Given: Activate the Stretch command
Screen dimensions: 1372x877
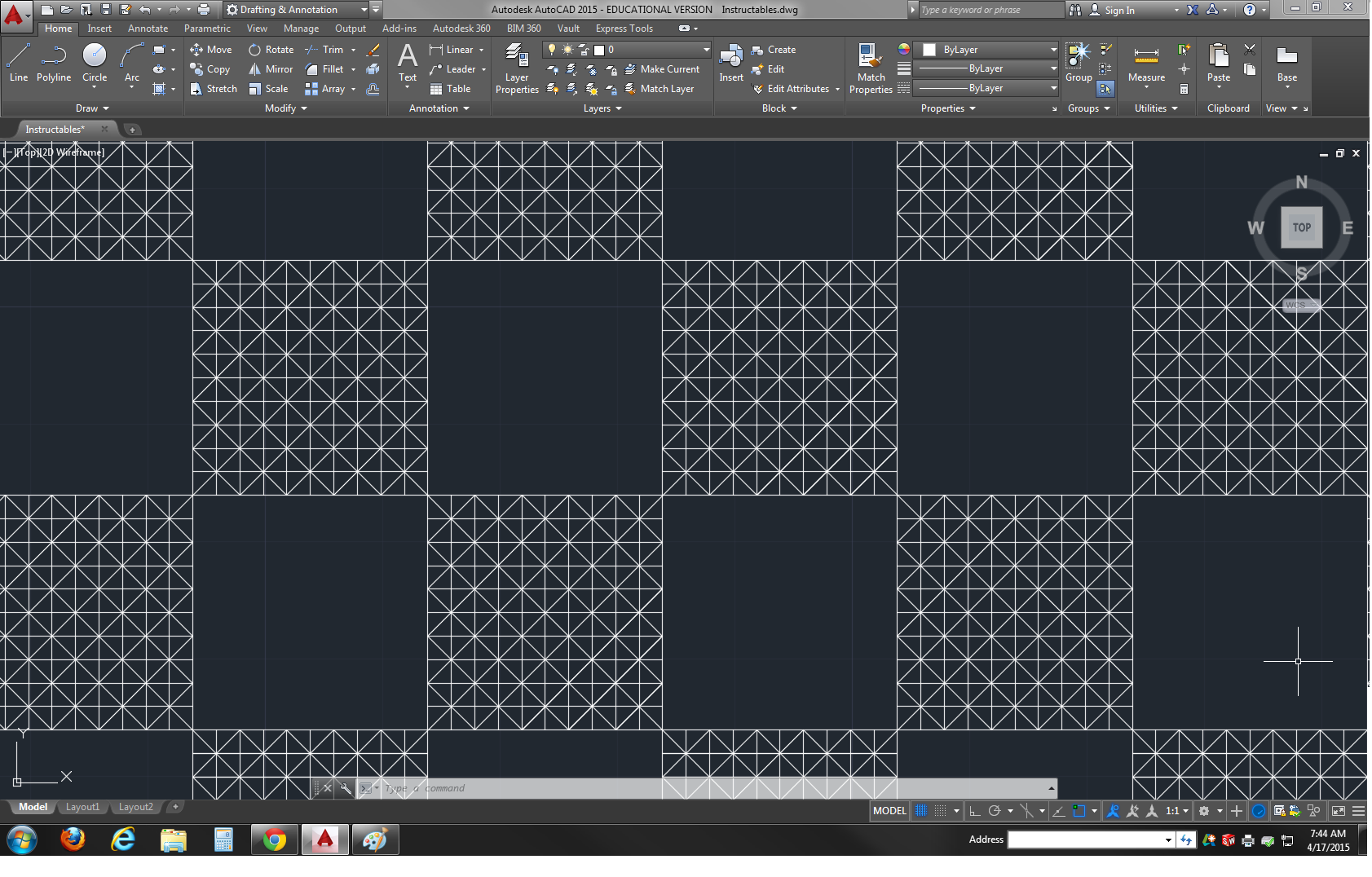Looking at the screenshot, I should (214, 89).
